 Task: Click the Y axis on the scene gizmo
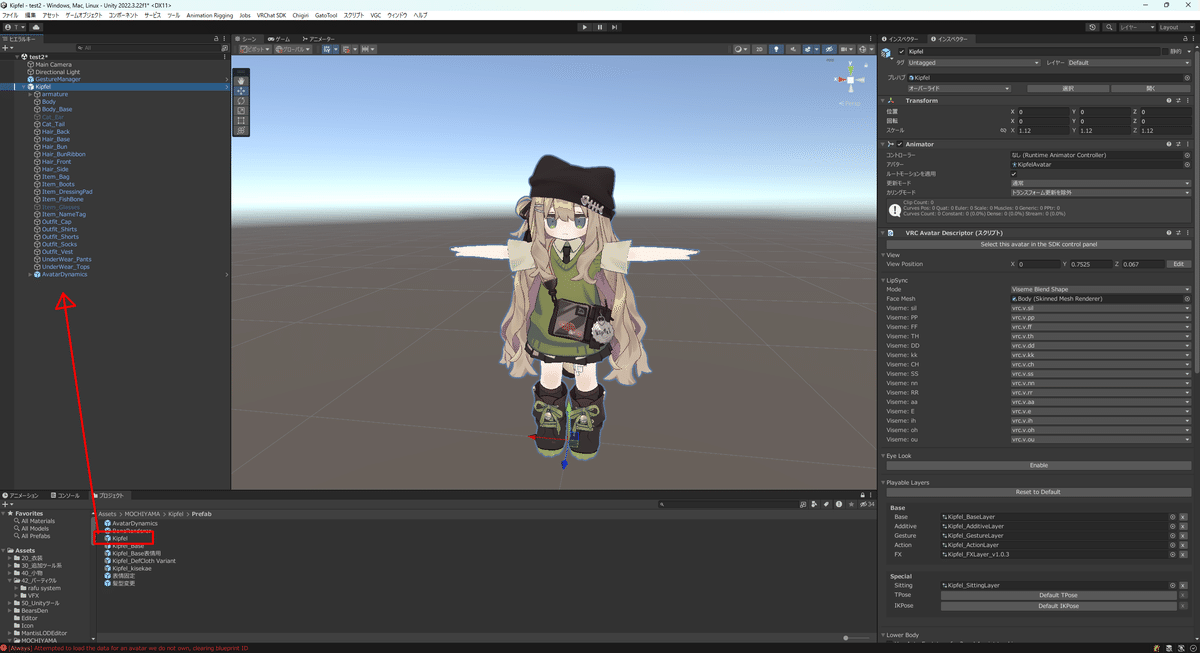tap(851, 69)
